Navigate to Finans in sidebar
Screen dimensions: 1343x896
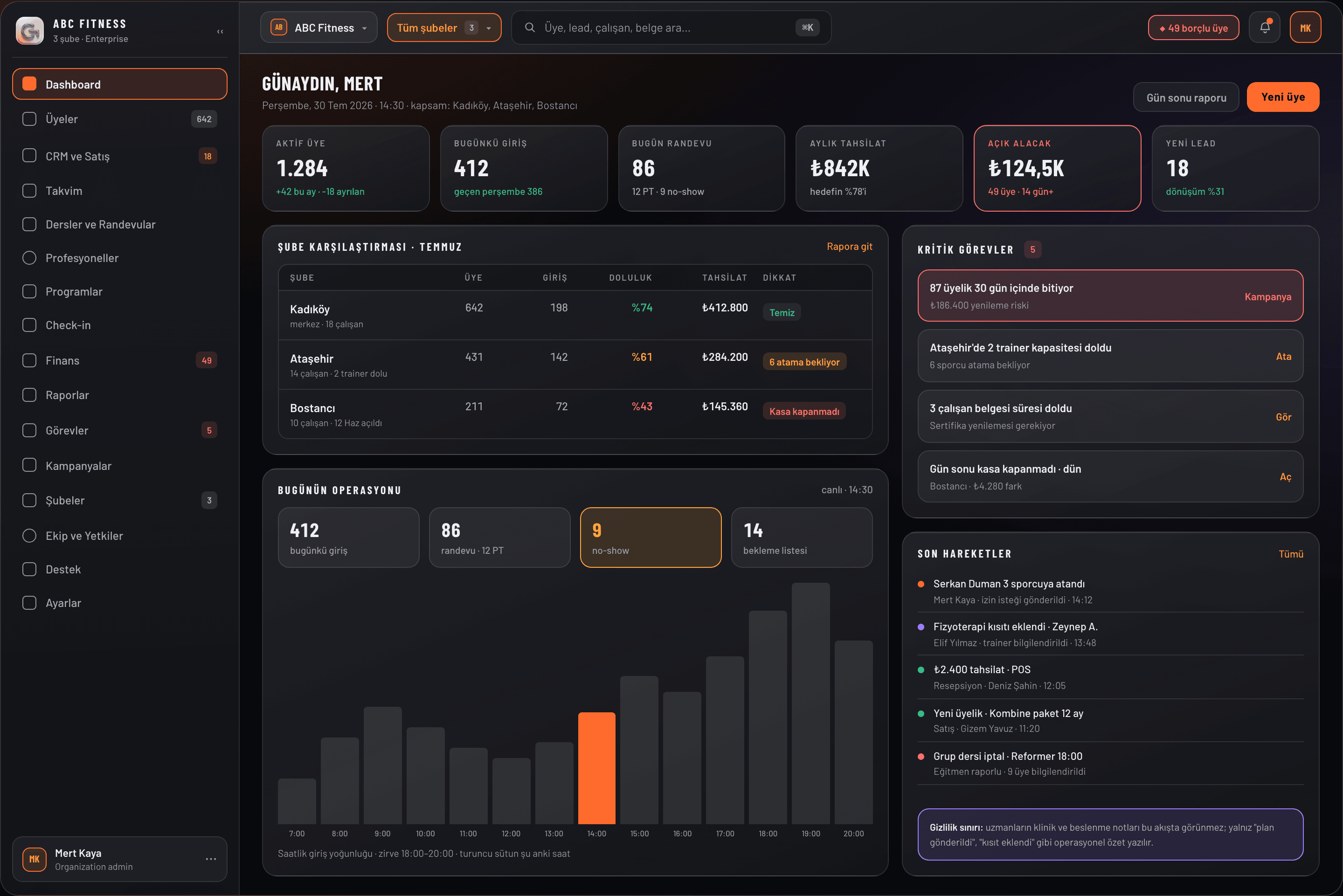(x=119, y=360)
